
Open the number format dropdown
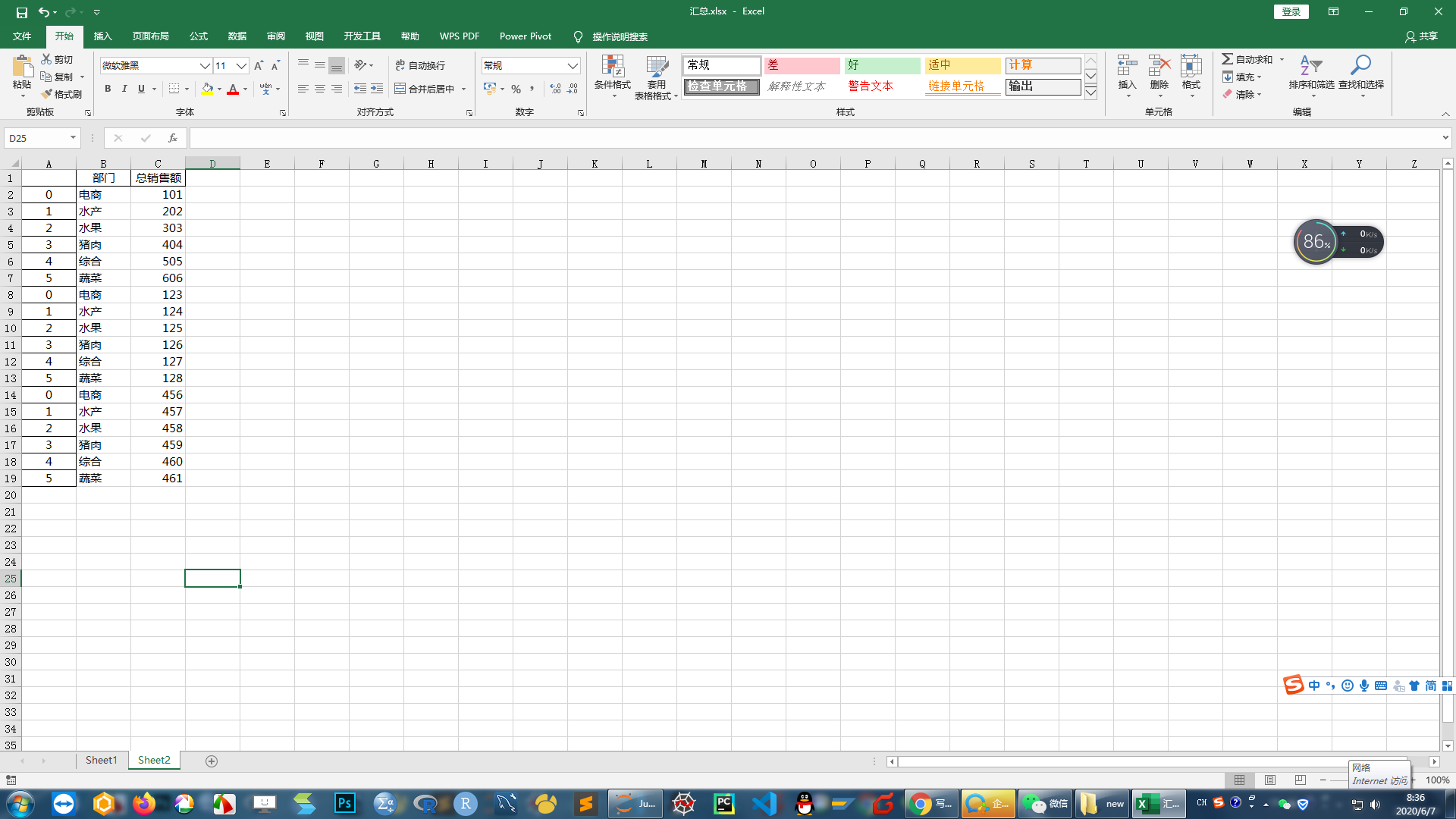click(573, 66)
